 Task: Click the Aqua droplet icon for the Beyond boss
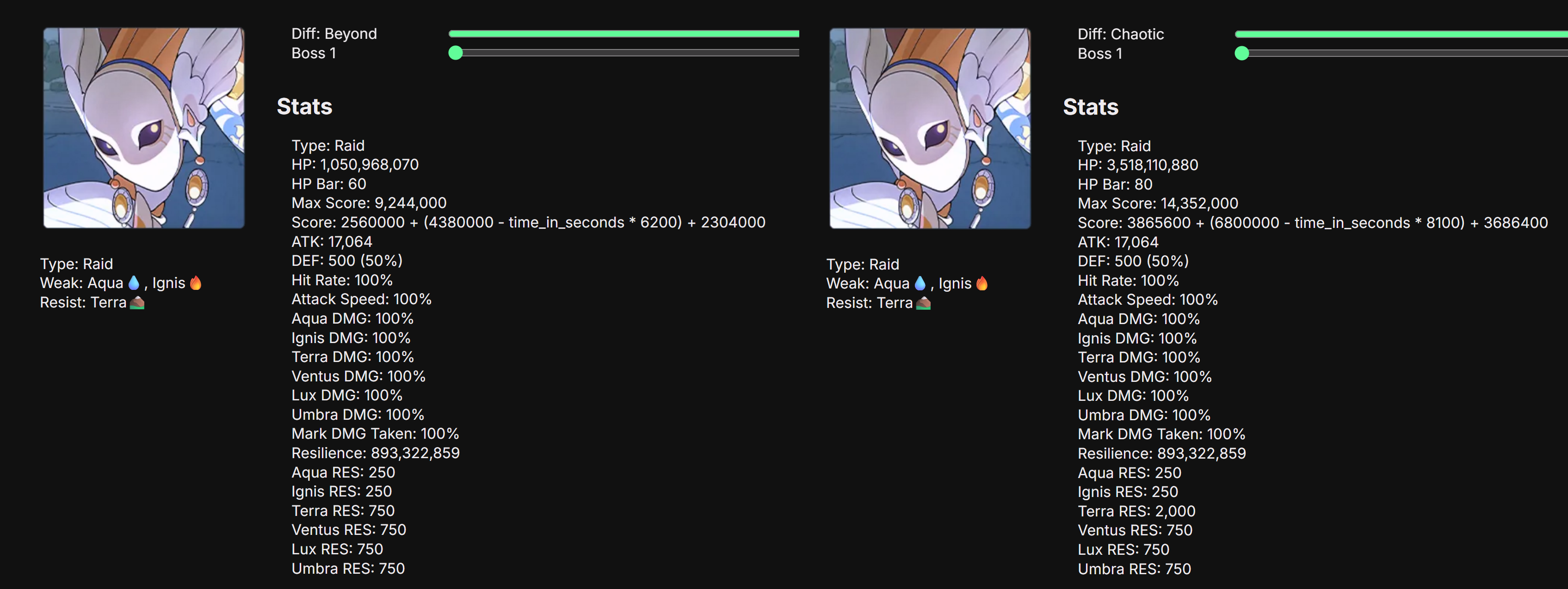134,282
